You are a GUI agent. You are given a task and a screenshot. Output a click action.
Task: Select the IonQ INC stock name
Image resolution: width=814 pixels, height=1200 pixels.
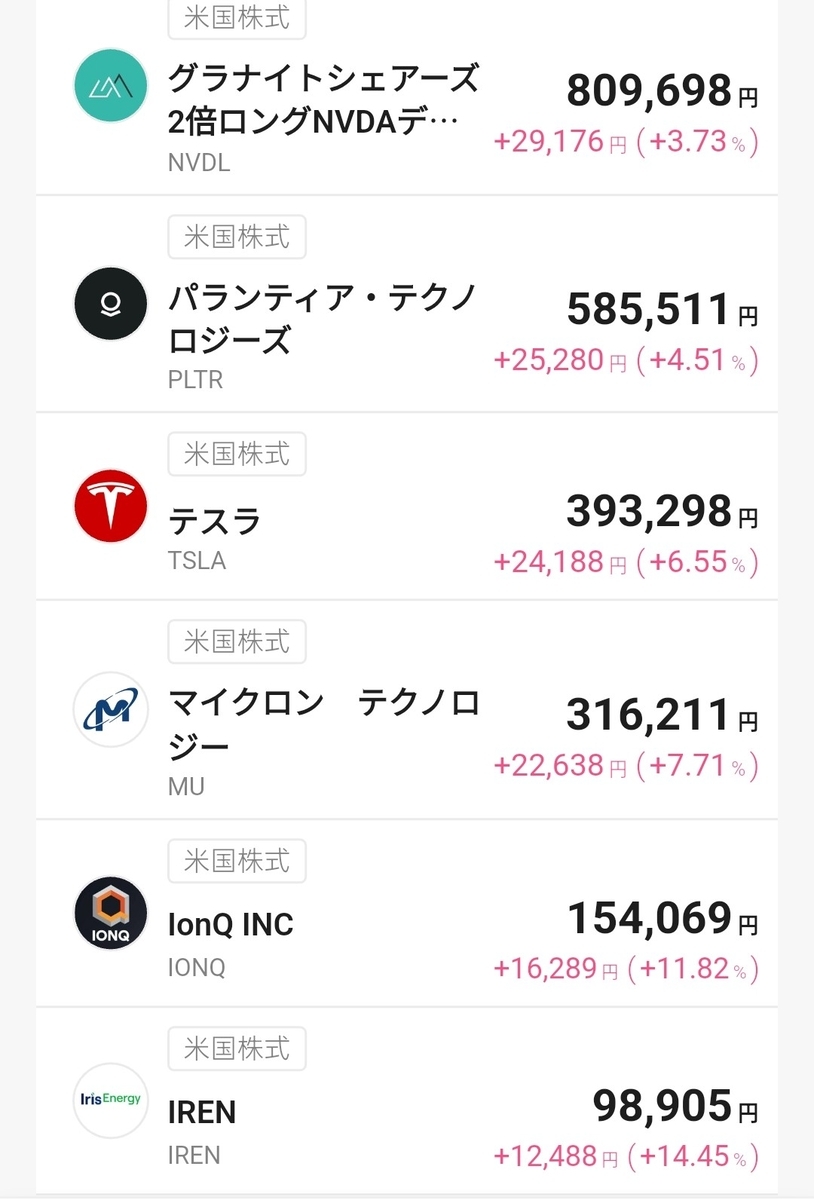coord(231,925)
